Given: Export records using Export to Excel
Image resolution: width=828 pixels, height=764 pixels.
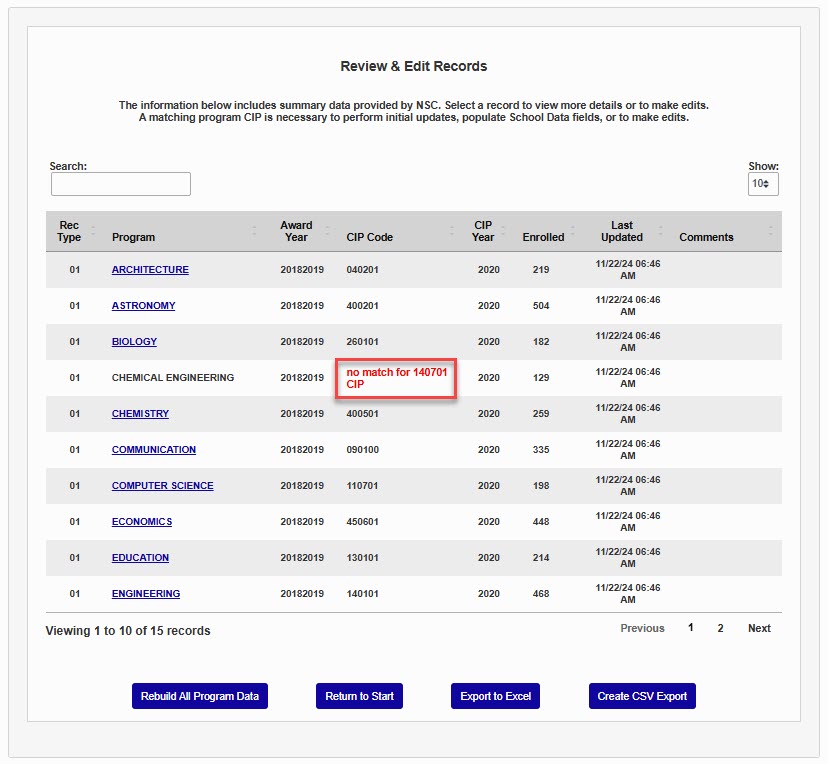Looking at the screenshot, I should 495,696.
